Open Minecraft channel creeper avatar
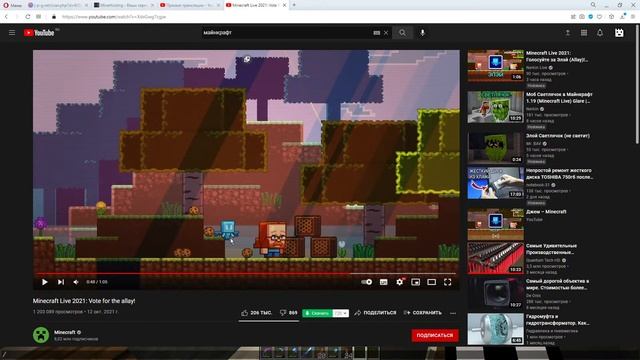The width and height of the screenshot is (640, 360). (x=41, y=335)
